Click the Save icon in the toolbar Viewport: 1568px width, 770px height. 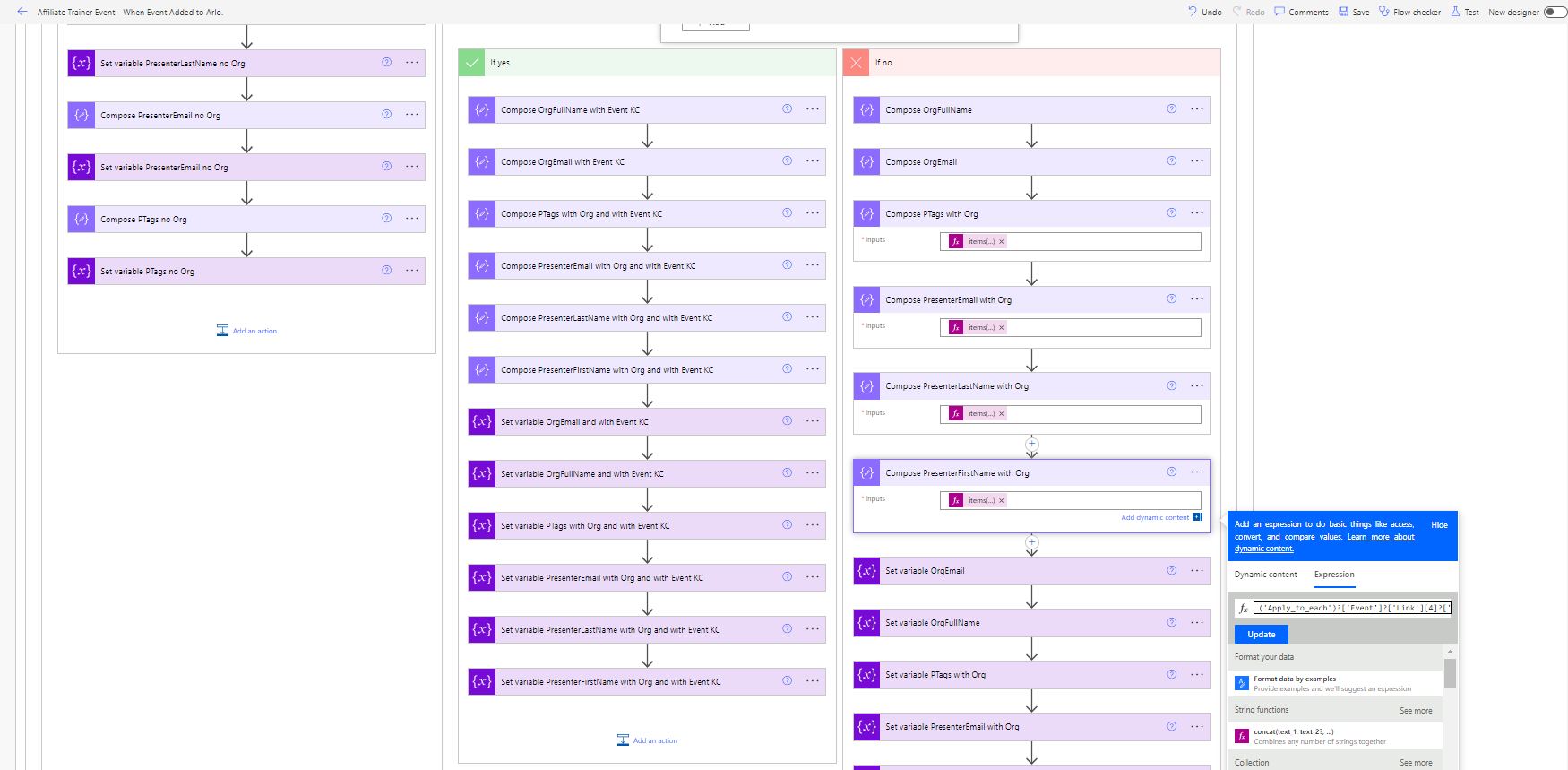(1343, 12)
